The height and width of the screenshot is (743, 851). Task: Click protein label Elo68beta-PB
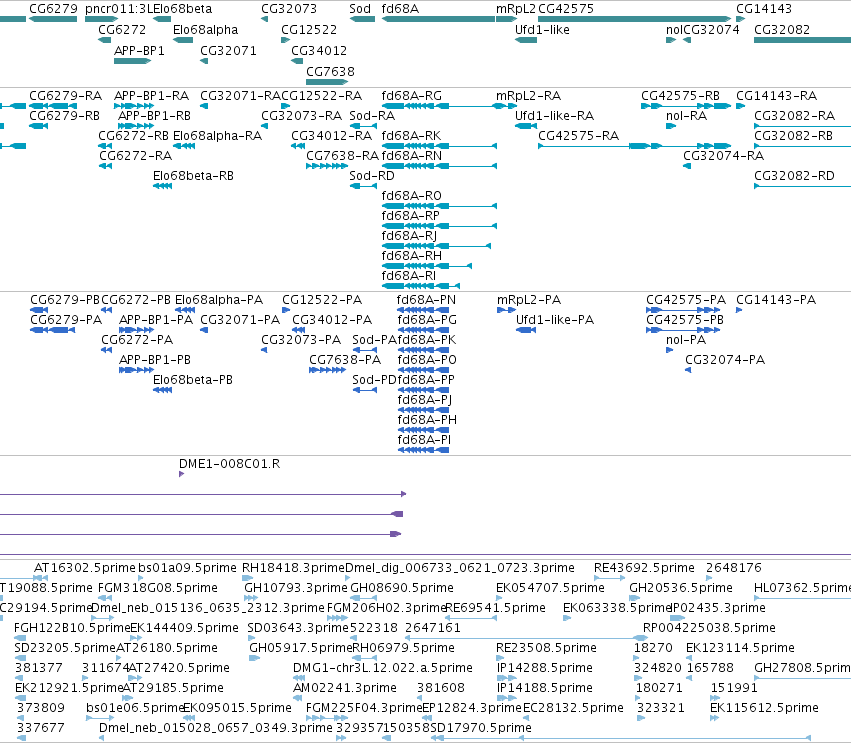click(x=193, y=380)
